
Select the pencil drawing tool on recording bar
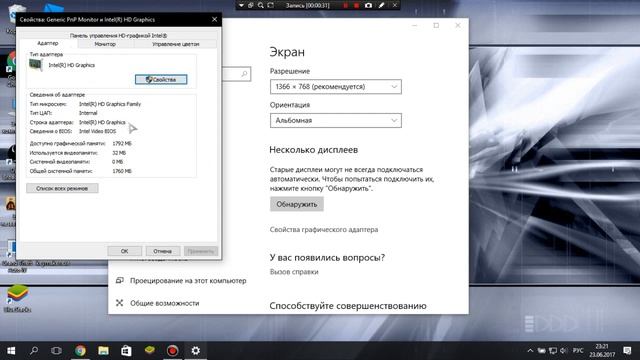pos(381,5)
